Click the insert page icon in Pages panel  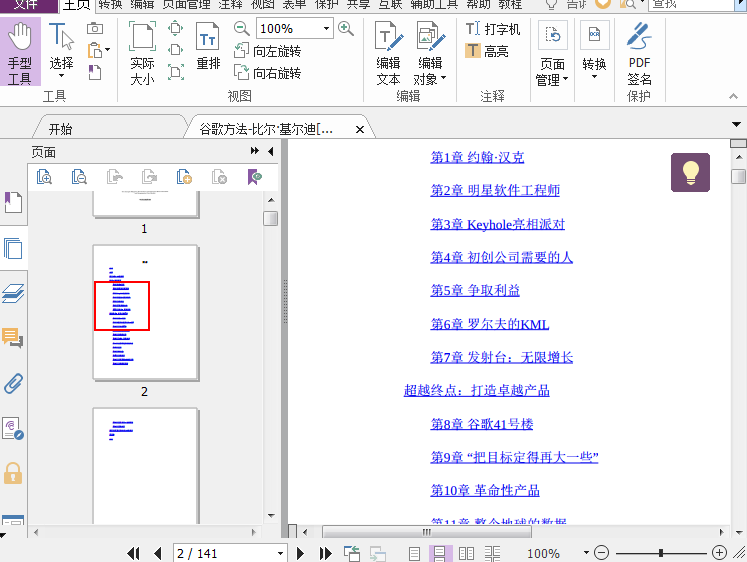(184, 177)
